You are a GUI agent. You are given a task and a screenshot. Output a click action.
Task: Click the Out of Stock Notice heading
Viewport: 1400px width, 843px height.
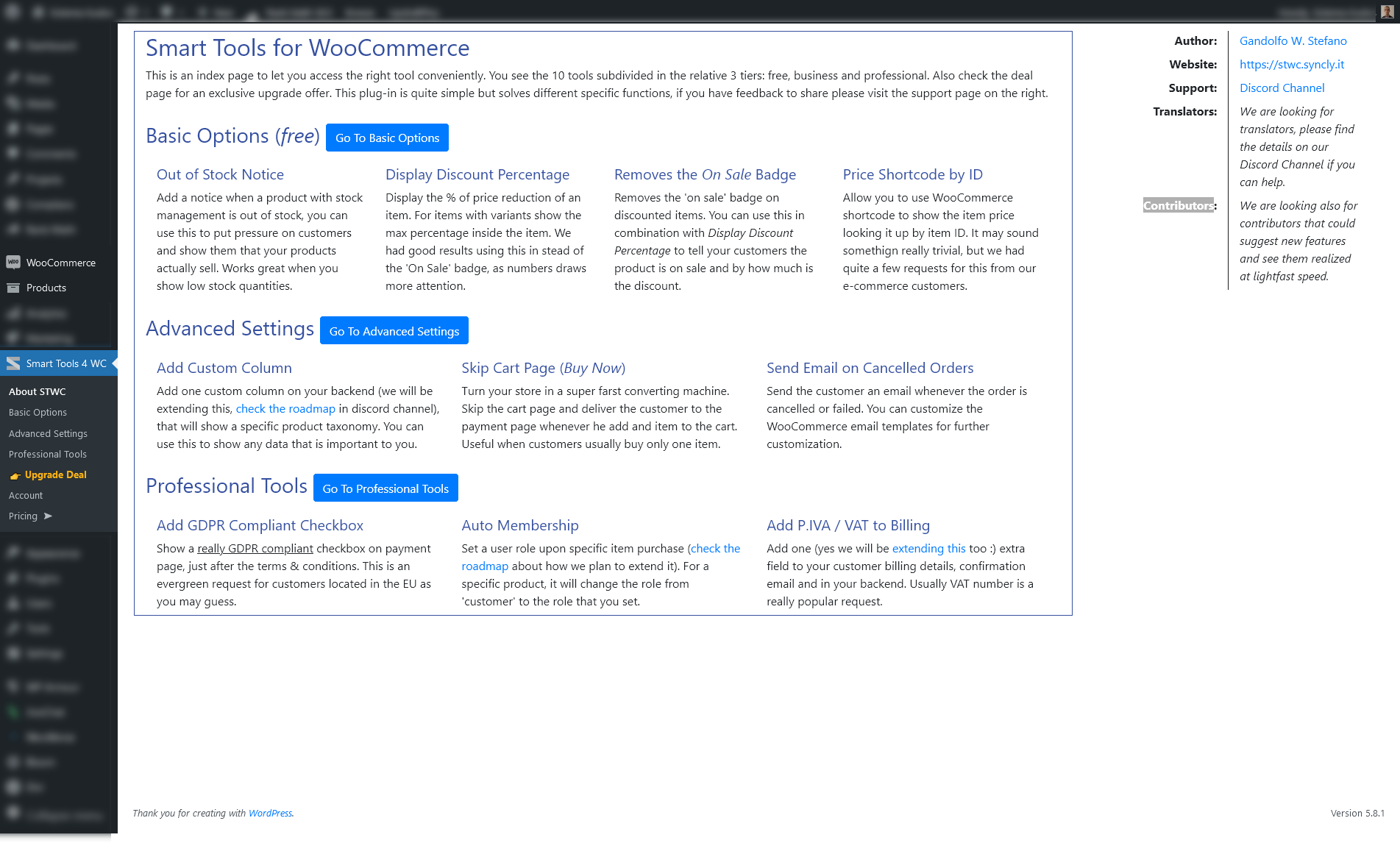click(220, 175)
